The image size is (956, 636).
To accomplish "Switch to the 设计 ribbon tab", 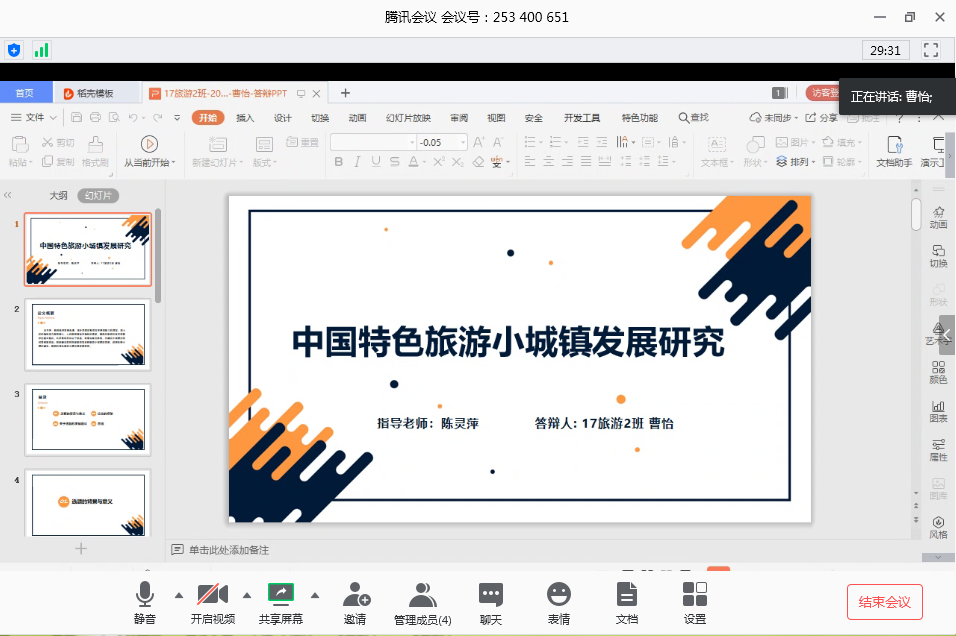I will point(283,117).
